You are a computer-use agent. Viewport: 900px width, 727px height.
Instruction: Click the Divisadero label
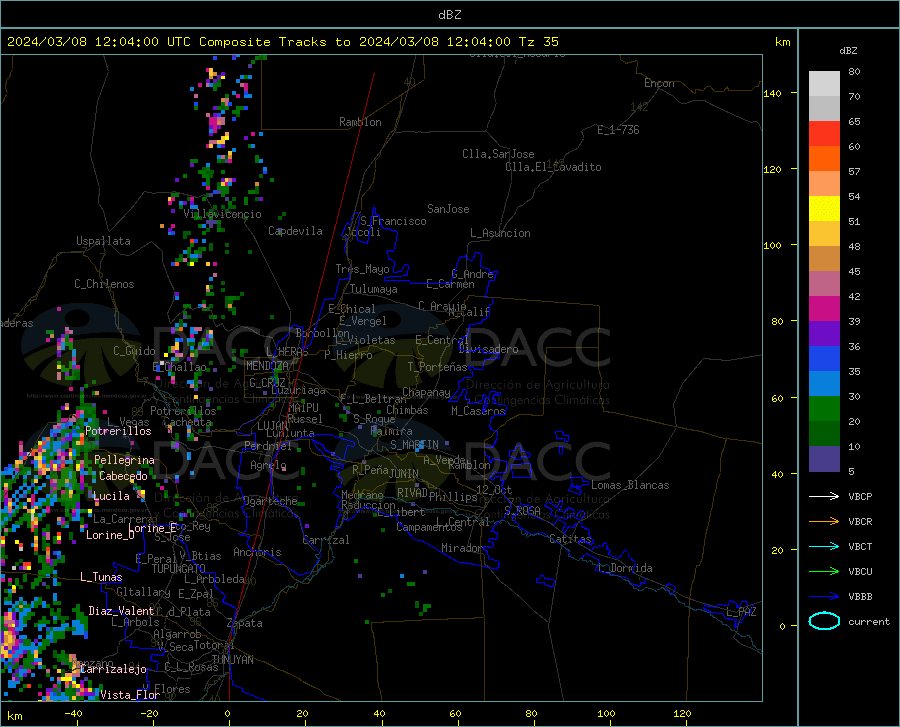[x=488, y=349]
